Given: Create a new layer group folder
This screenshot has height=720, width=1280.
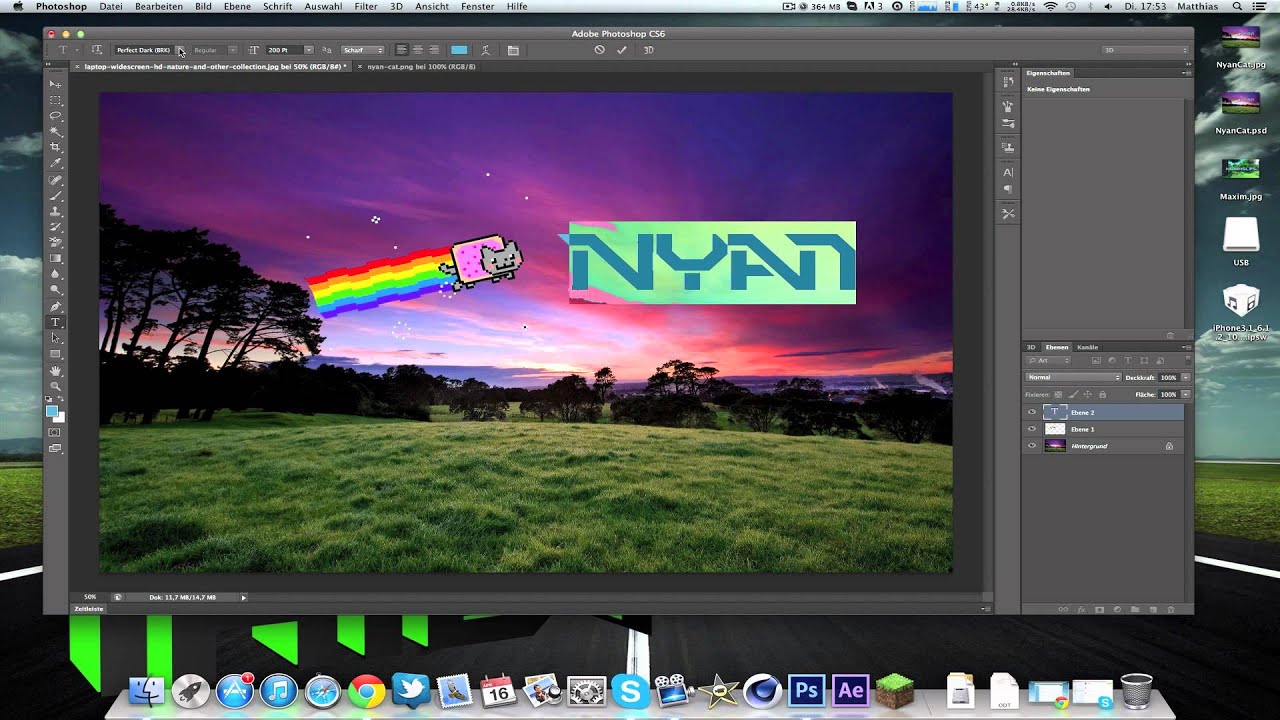Looking at the screenshot, I should [x=1135, y=609].
